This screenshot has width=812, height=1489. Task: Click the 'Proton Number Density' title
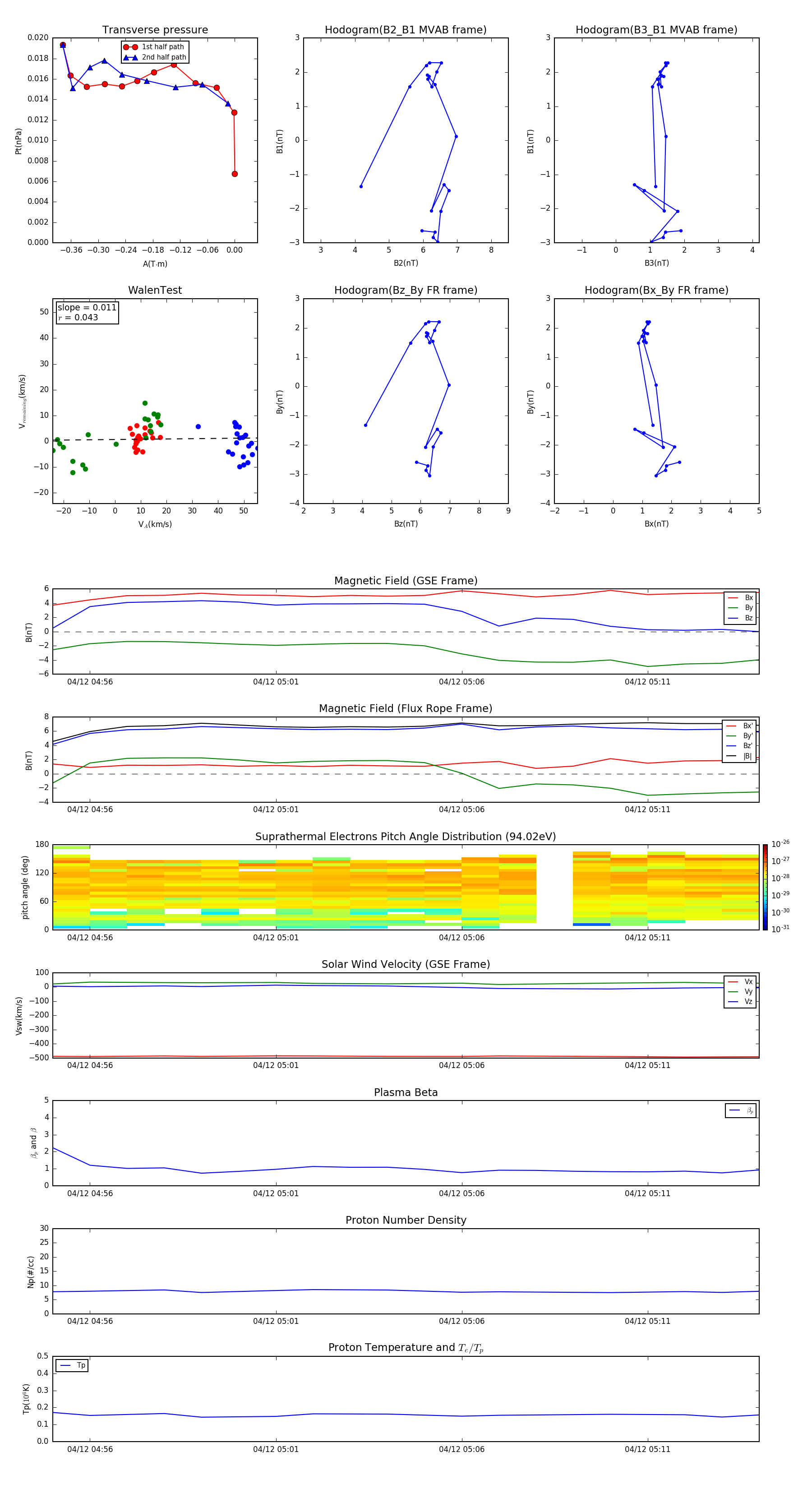pyautogui.click(x=406, y=1221)
